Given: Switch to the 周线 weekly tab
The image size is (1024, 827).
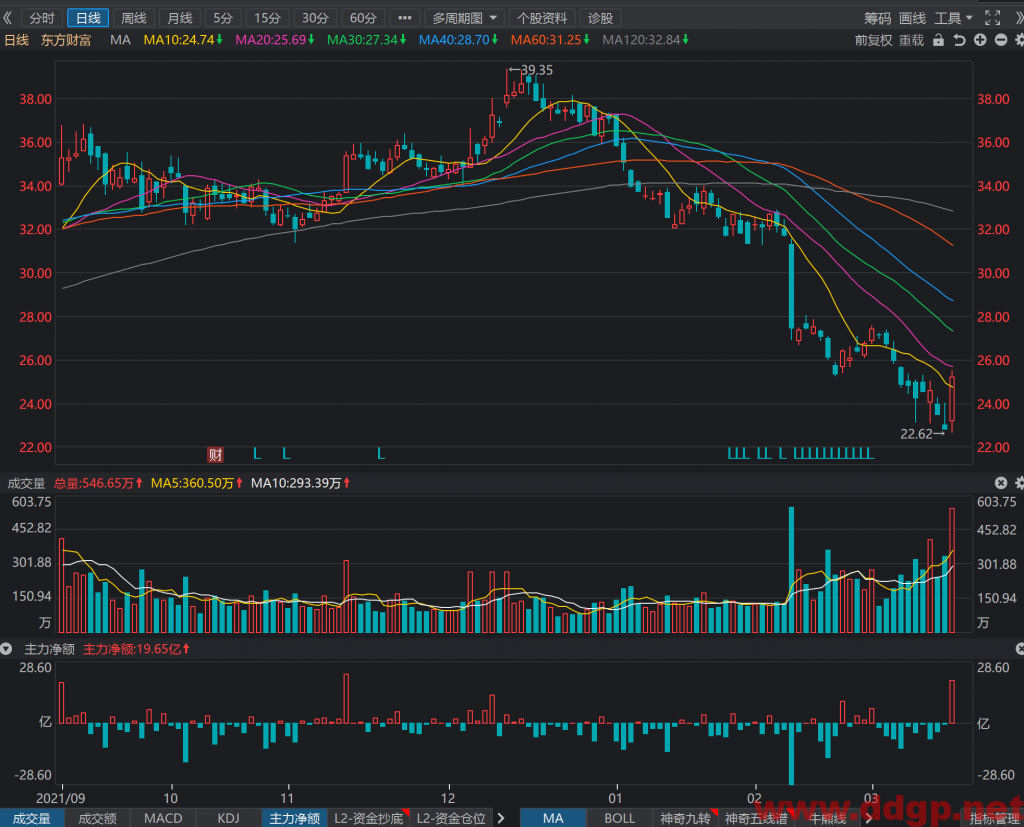Looking at the screenshot, I should click(x=134, y=18).
